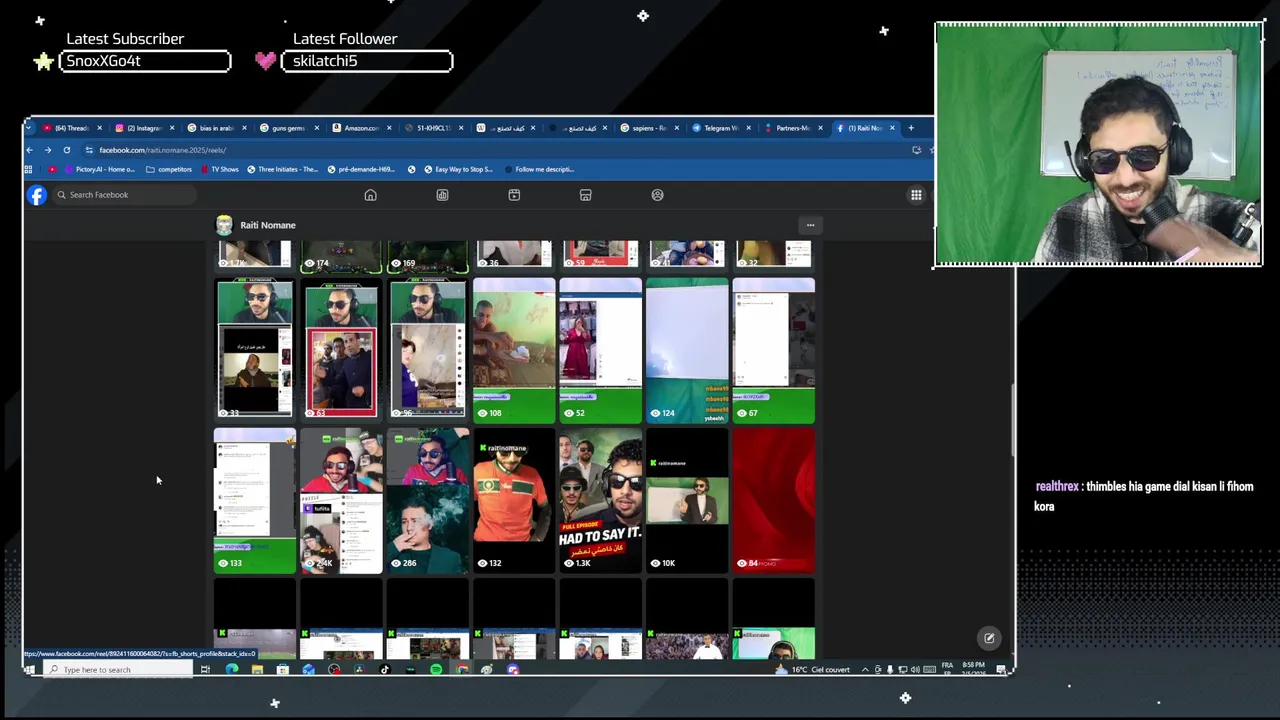Show hidden system tray icons chevron
1280x720 pixels.
click(x=865, y=670)
